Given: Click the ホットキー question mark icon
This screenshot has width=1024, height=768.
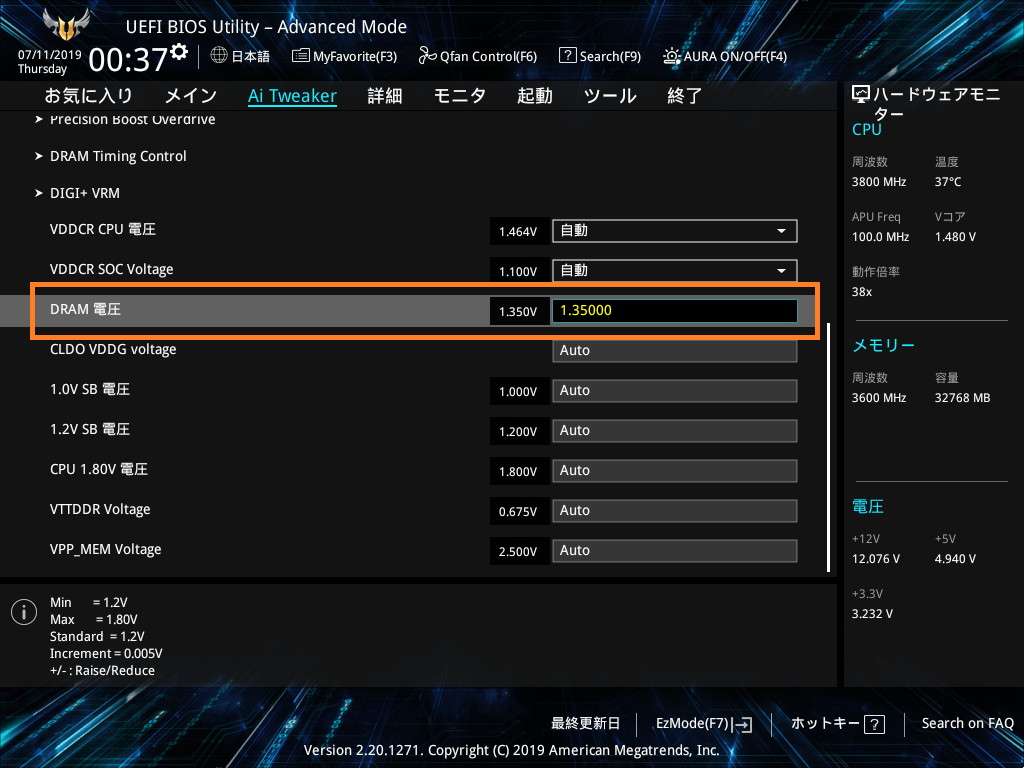Looking at the screenshot, I should click(x=874, y=724).
